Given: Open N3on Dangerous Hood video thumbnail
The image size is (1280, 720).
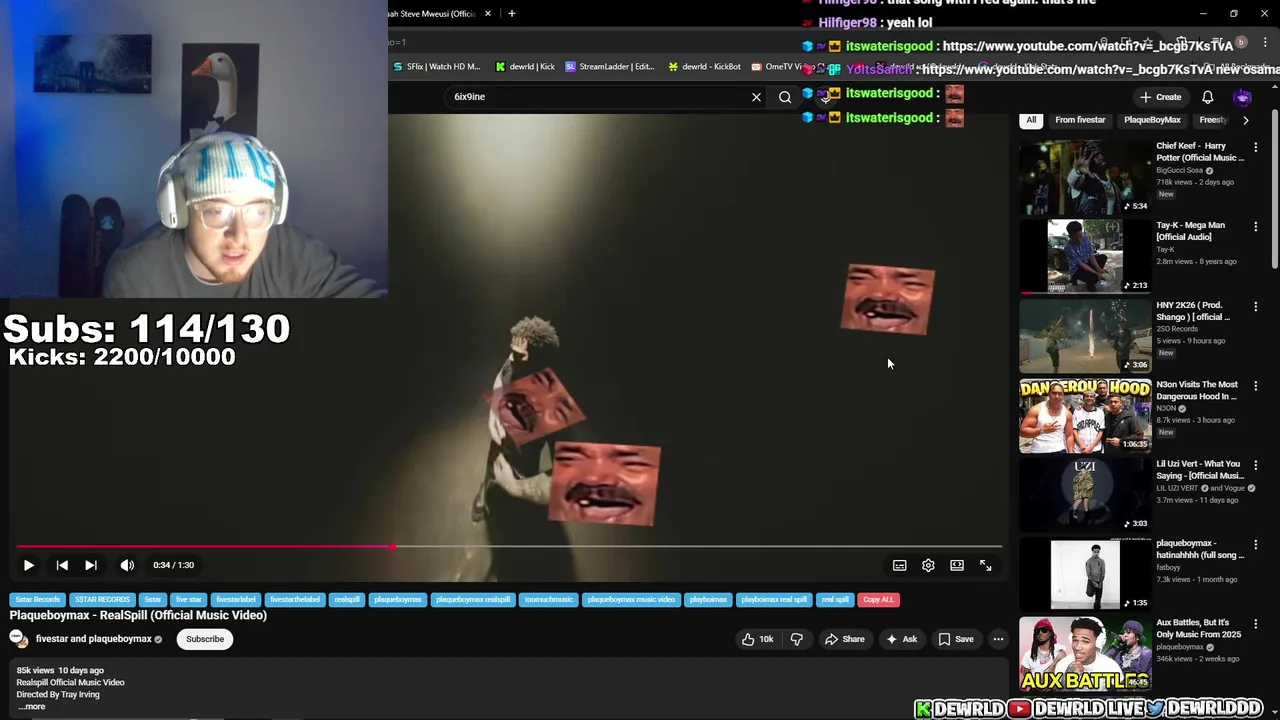Looking at the screenshot, I should (x=1085, y=416).
